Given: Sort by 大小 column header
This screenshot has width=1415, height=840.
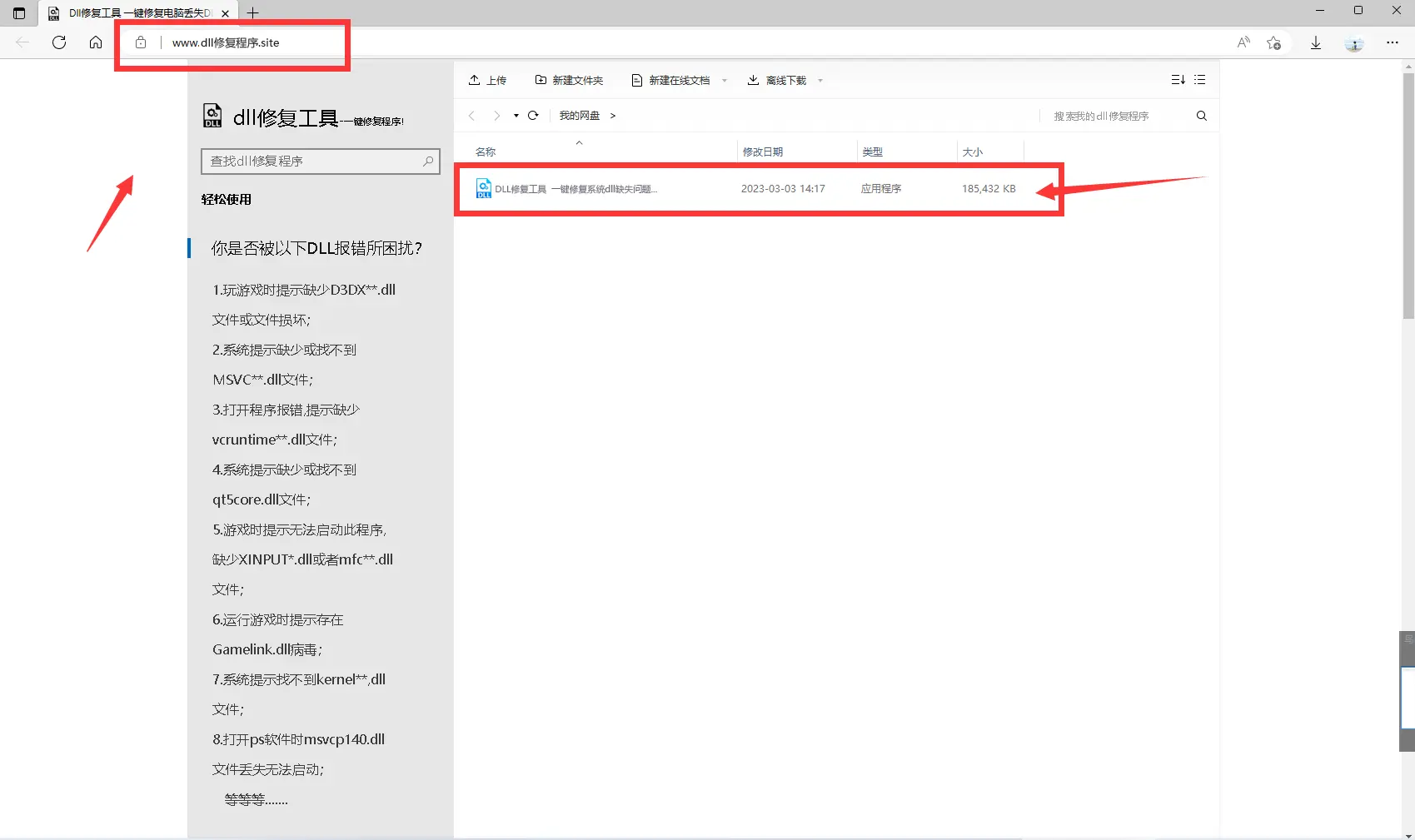Looking at the screenshot, I should [x=973, y=152].
